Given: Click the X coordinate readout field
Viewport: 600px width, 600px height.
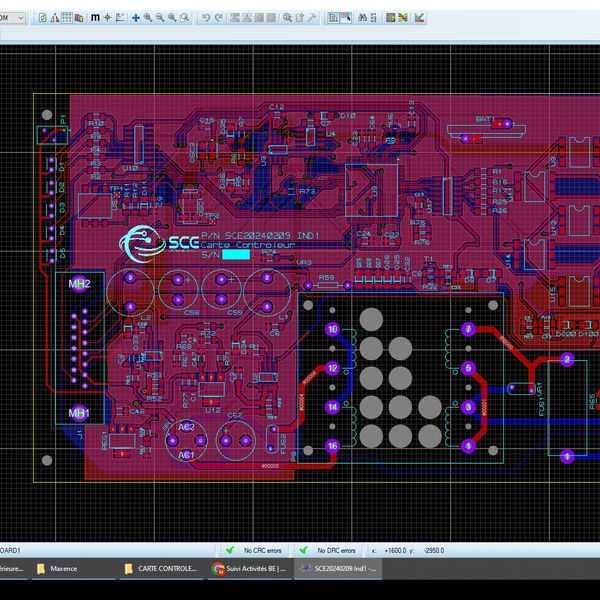Looking at the screenshot, I should pyautogui.click(x=395, y=550).
